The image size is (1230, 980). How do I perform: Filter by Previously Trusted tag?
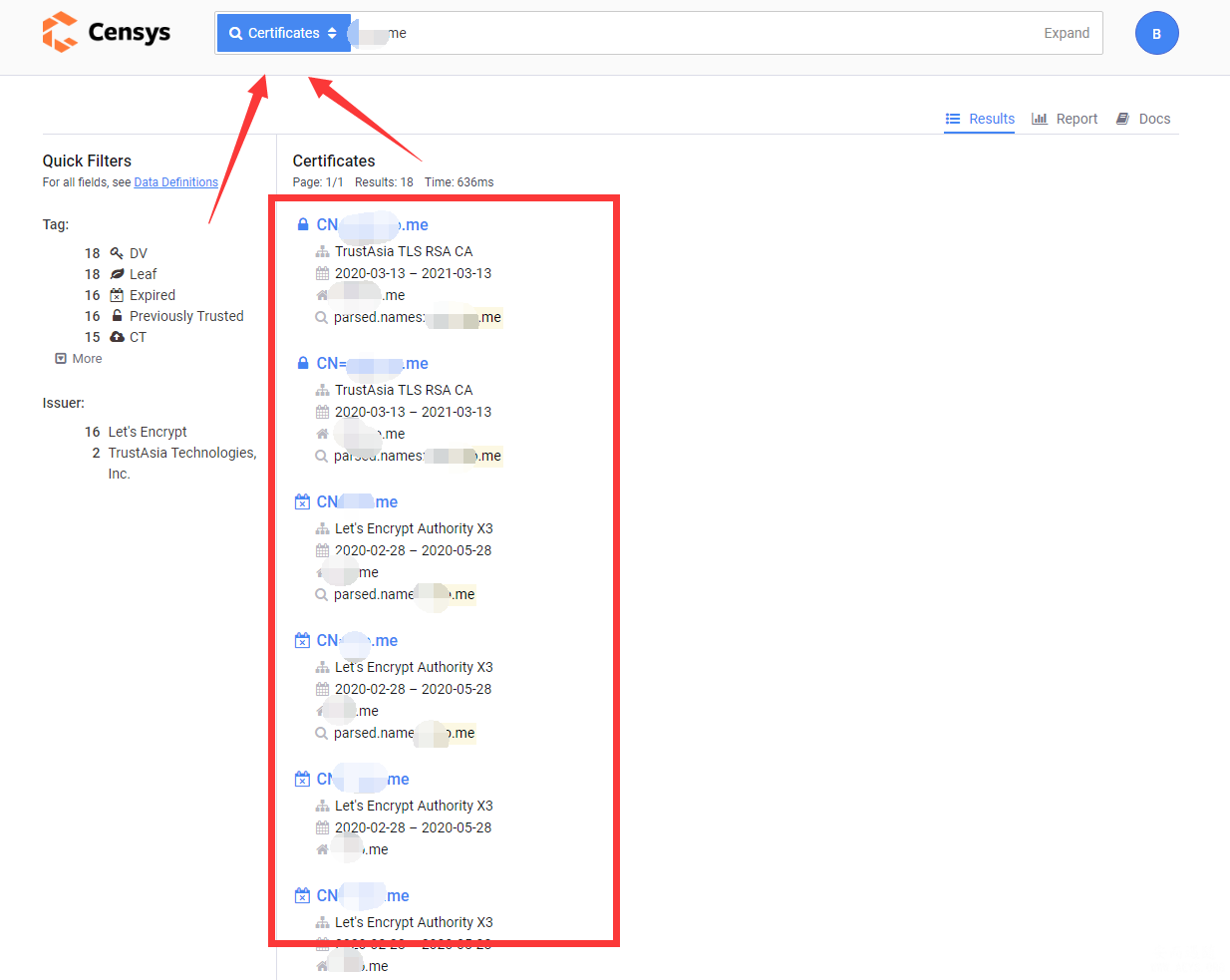pyautogui.click(x=185, y=316)
